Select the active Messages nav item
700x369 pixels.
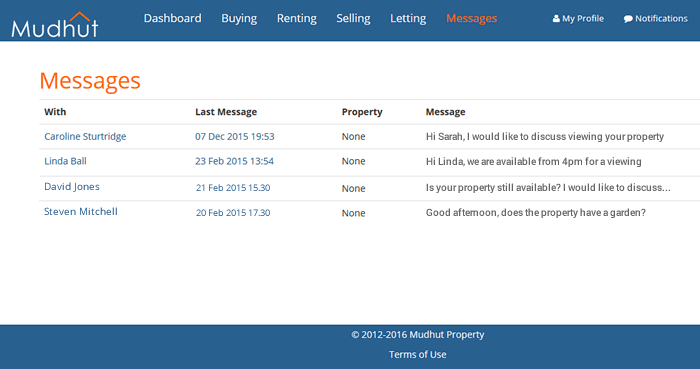471,18
